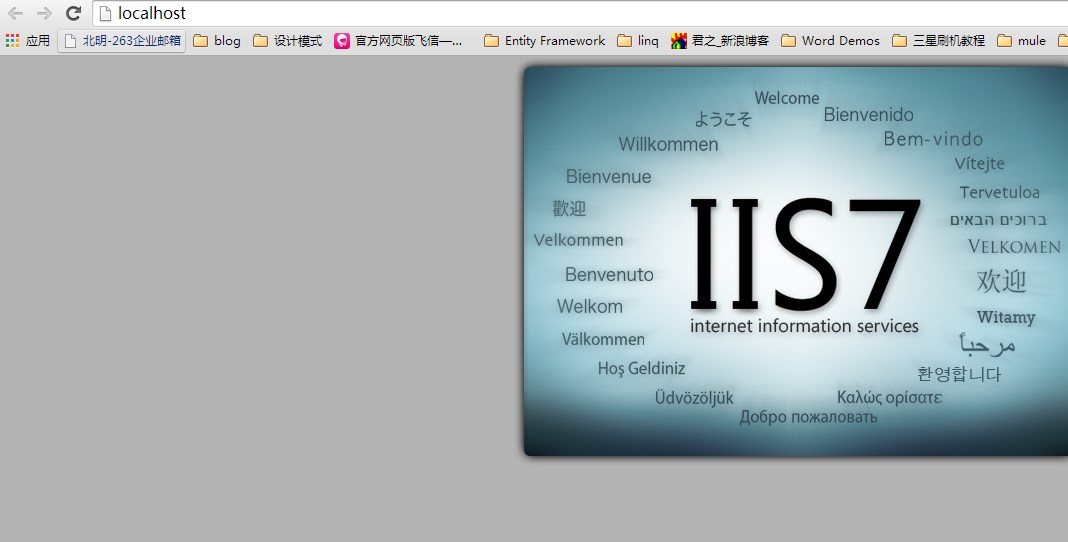This screenshot has height=542, width=1068.
Task: Click the "Добро пожаловать" greeting text
Action: coord(808,417)
